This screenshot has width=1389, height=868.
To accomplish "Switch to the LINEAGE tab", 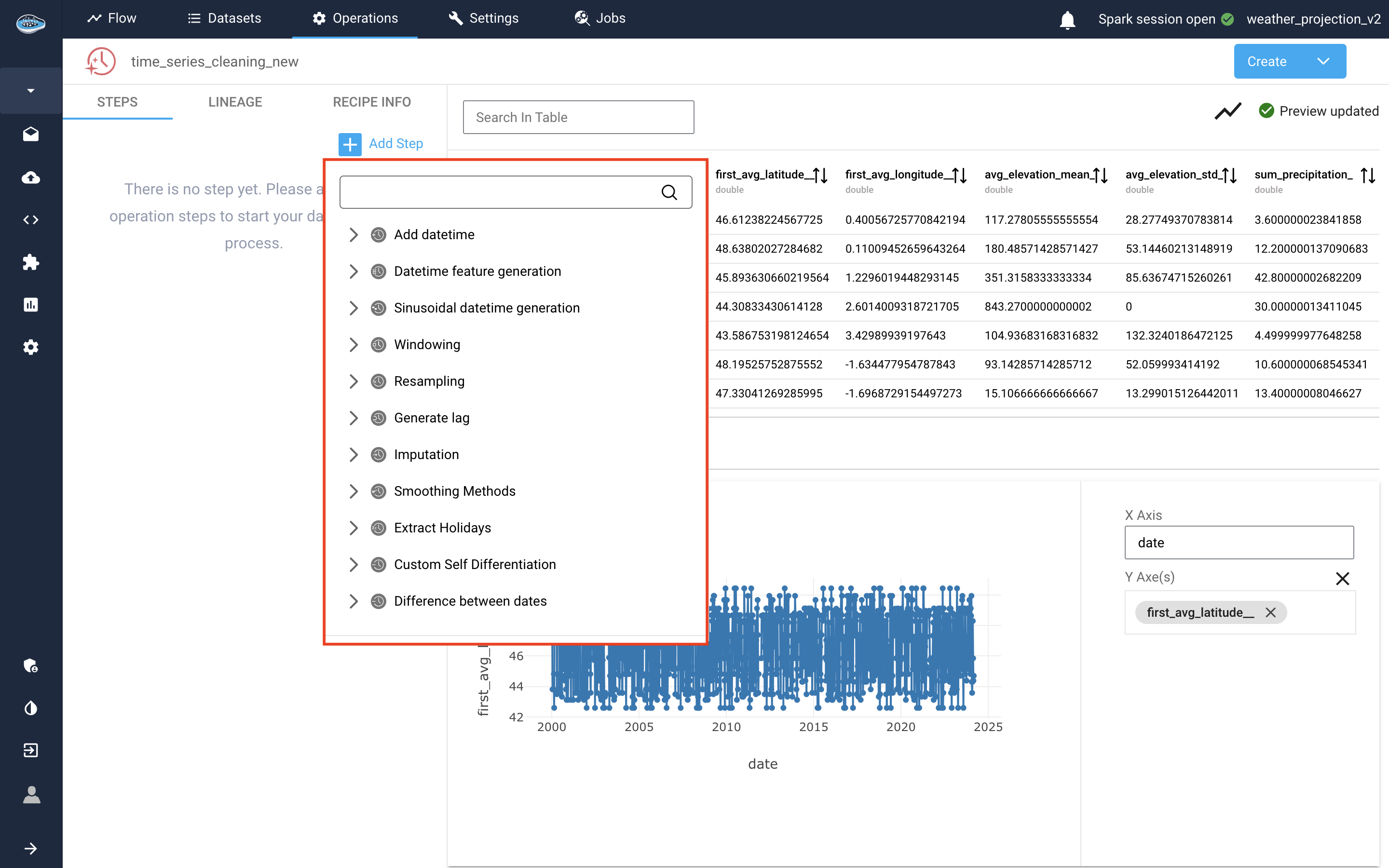I will pyautogui.click(x=235, y=102).
